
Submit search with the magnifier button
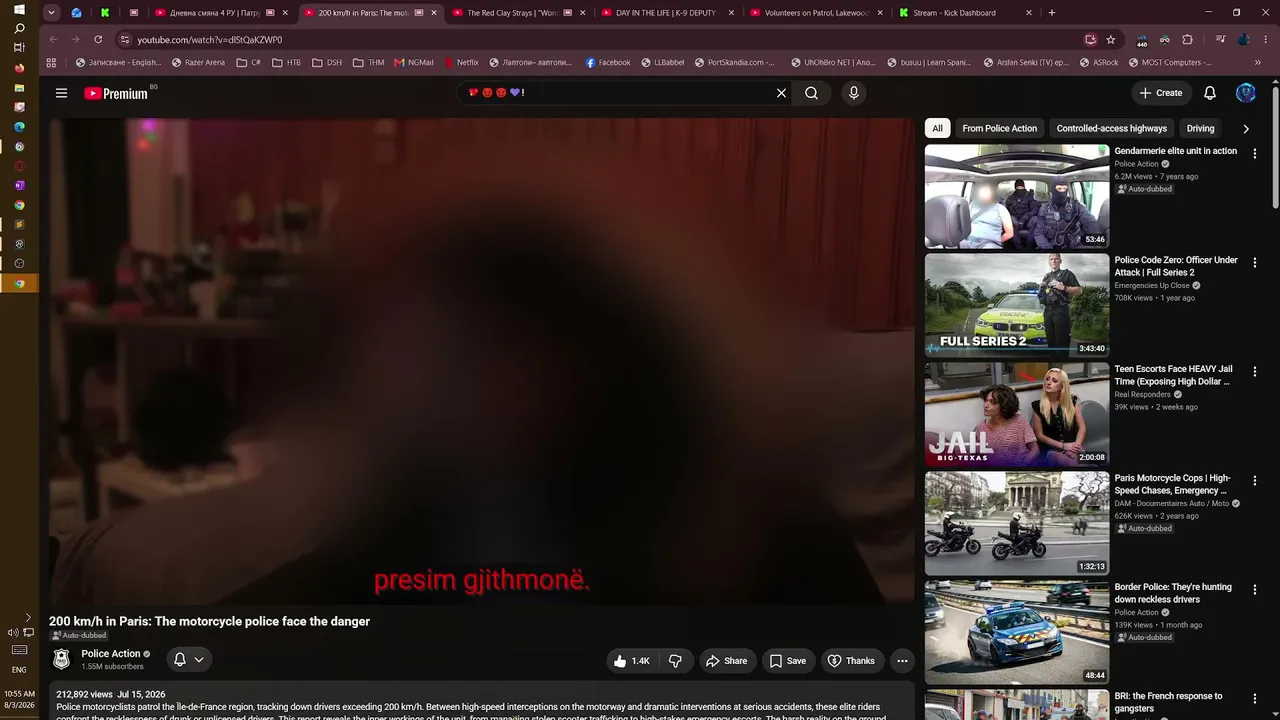812,93
